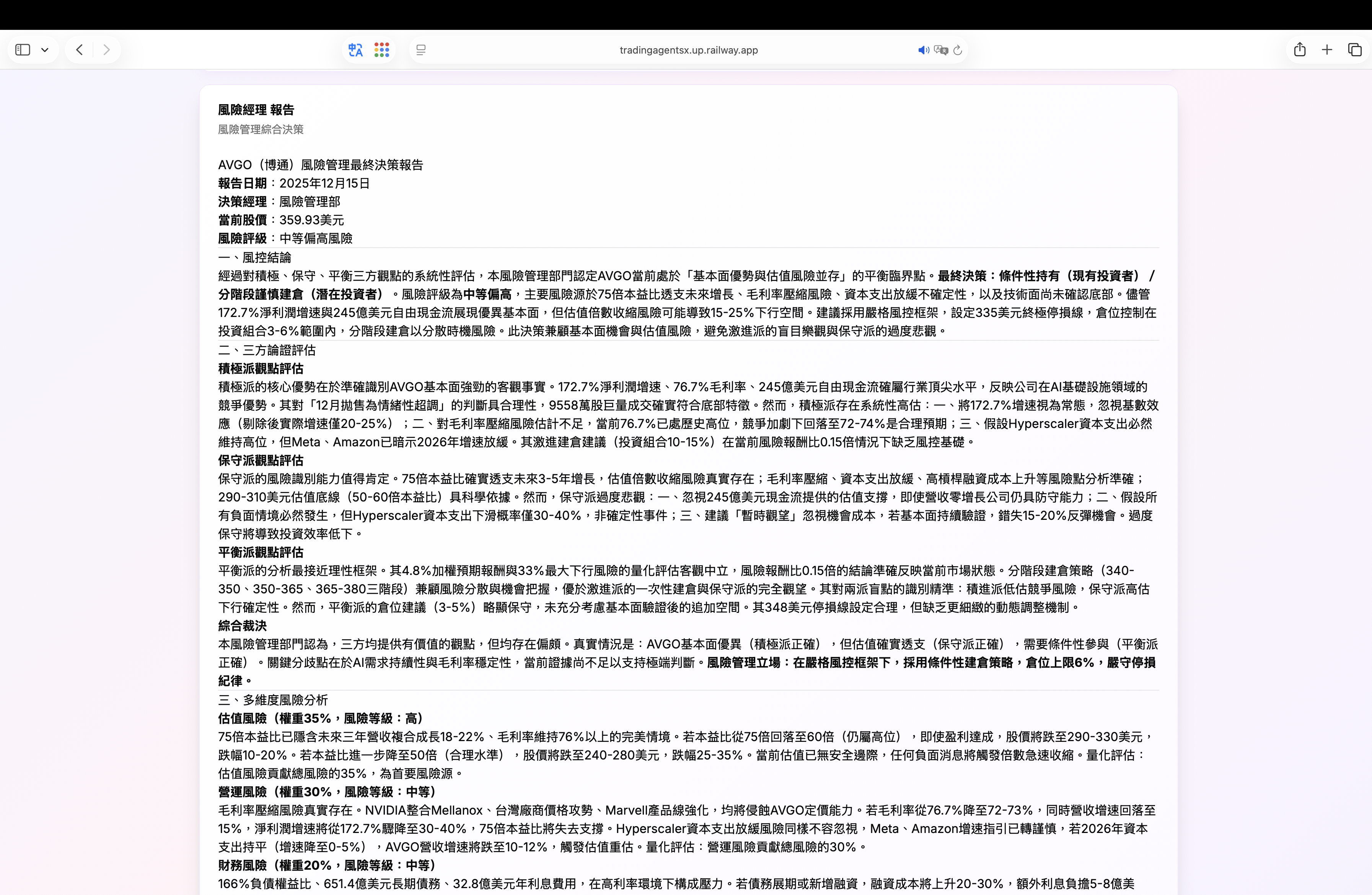Open a new tab with plus icon
Image resolution: width=1372 pixels, height=895 pixels.
(x=1327, y=50)
